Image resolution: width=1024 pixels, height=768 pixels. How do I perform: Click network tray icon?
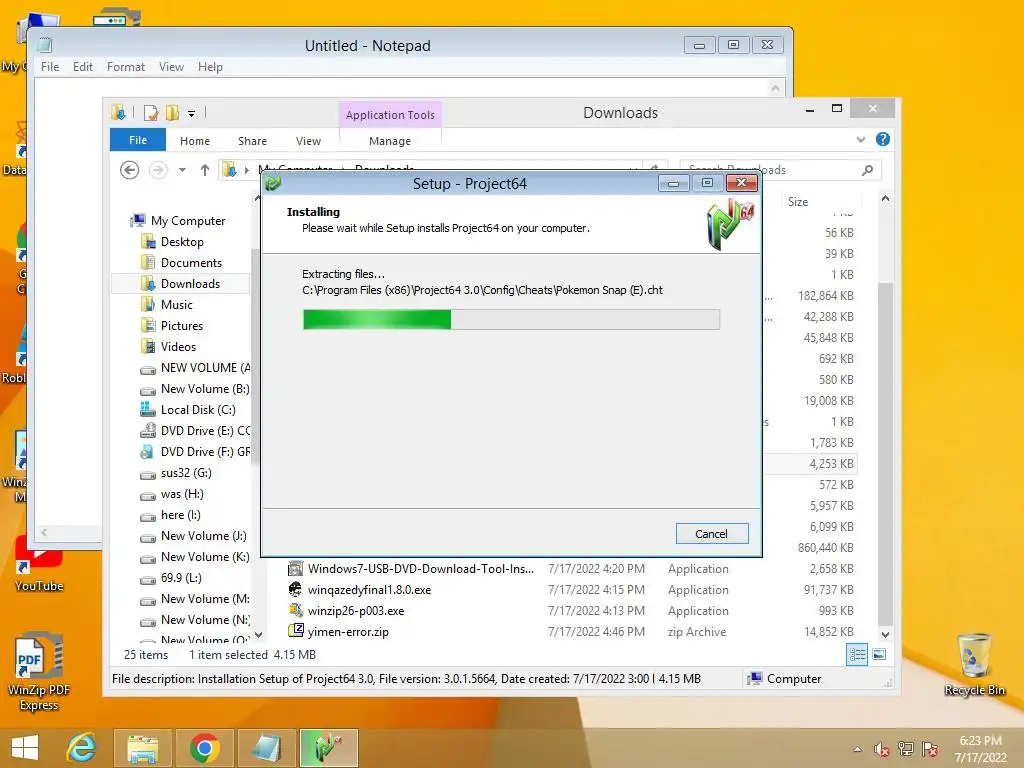[906, 749]
